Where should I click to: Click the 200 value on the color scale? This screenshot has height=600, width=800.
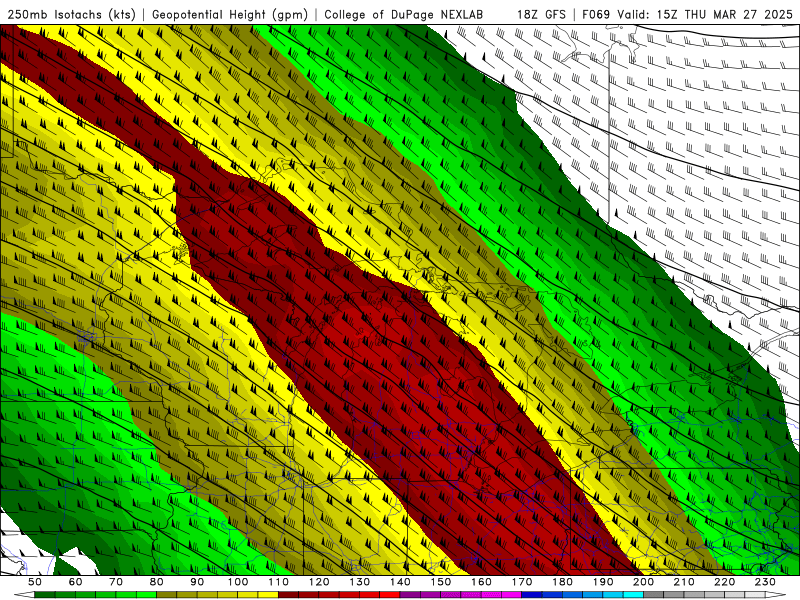[x=643, y=582]
